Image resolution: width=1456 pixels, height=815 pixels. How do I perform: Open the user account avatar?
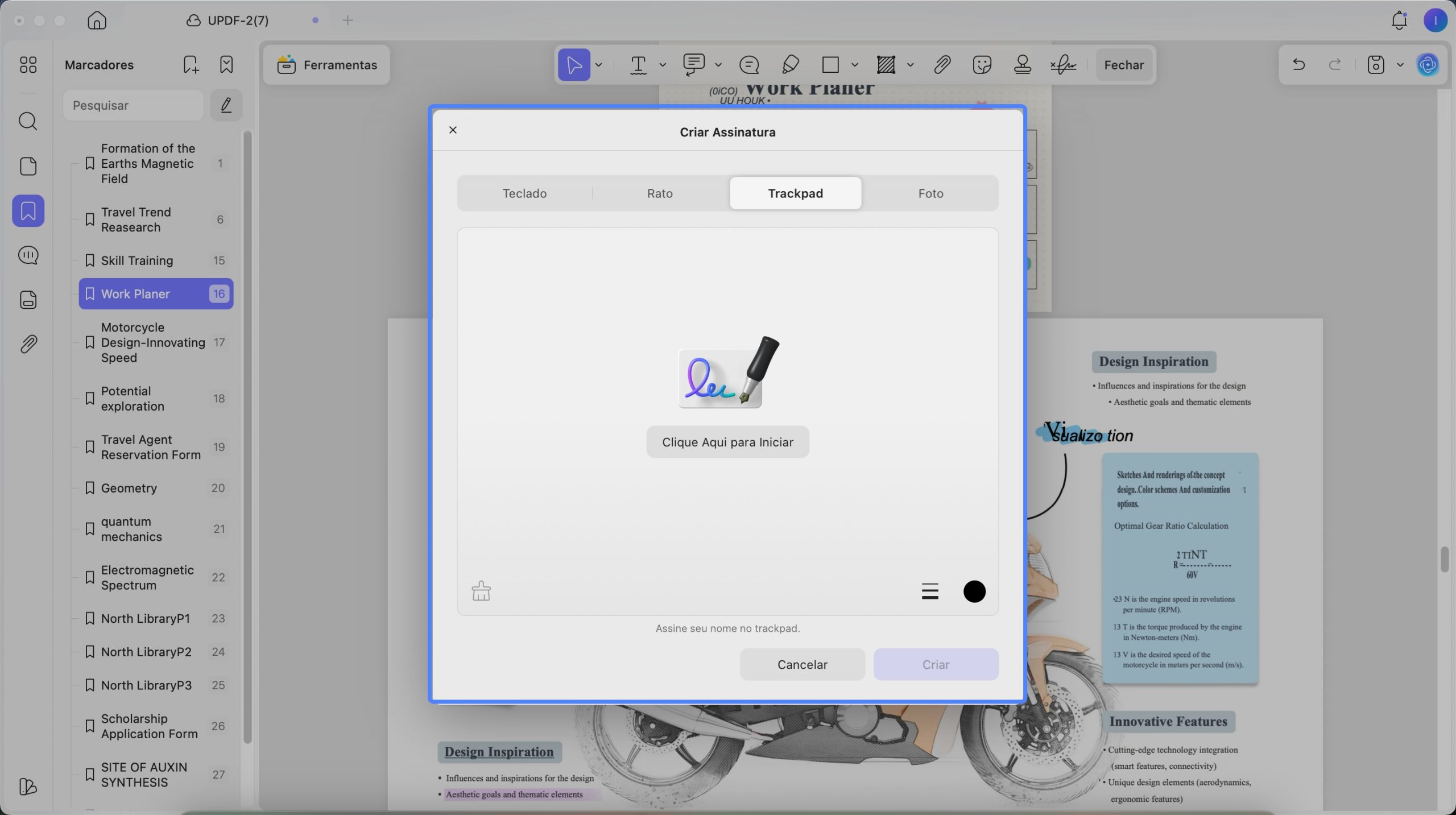[x=1436, y=20]
